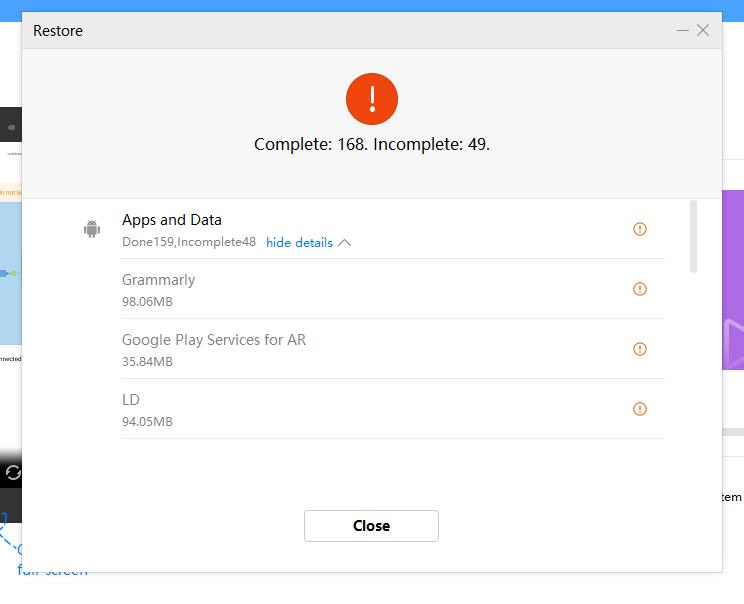This screenshot has width=744, height=604.
Task: Click the warning icon beside LD
Action: [640, 409]
